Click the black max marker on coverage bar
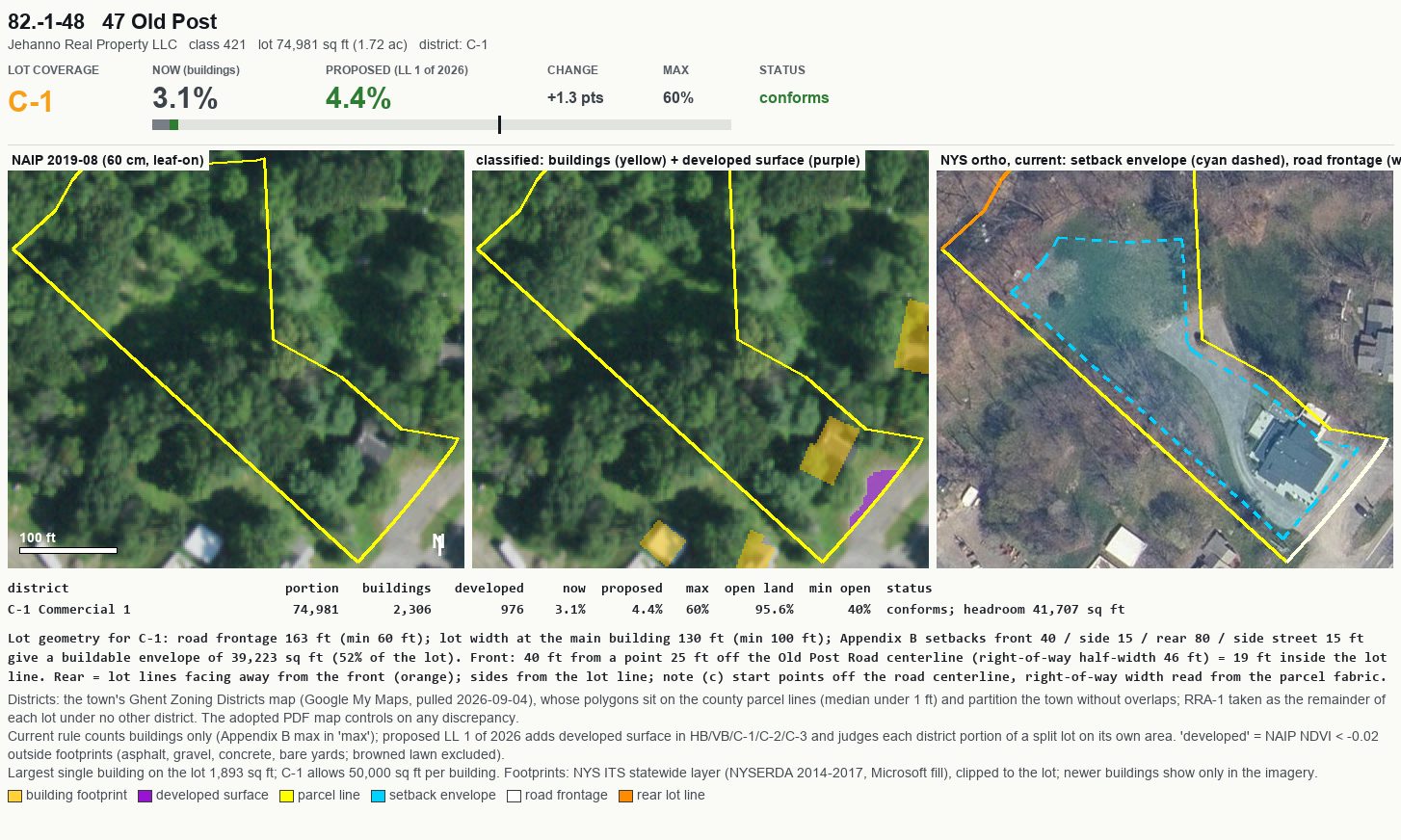The width and height of the screenshot is (1401, 840). (499, 124)
